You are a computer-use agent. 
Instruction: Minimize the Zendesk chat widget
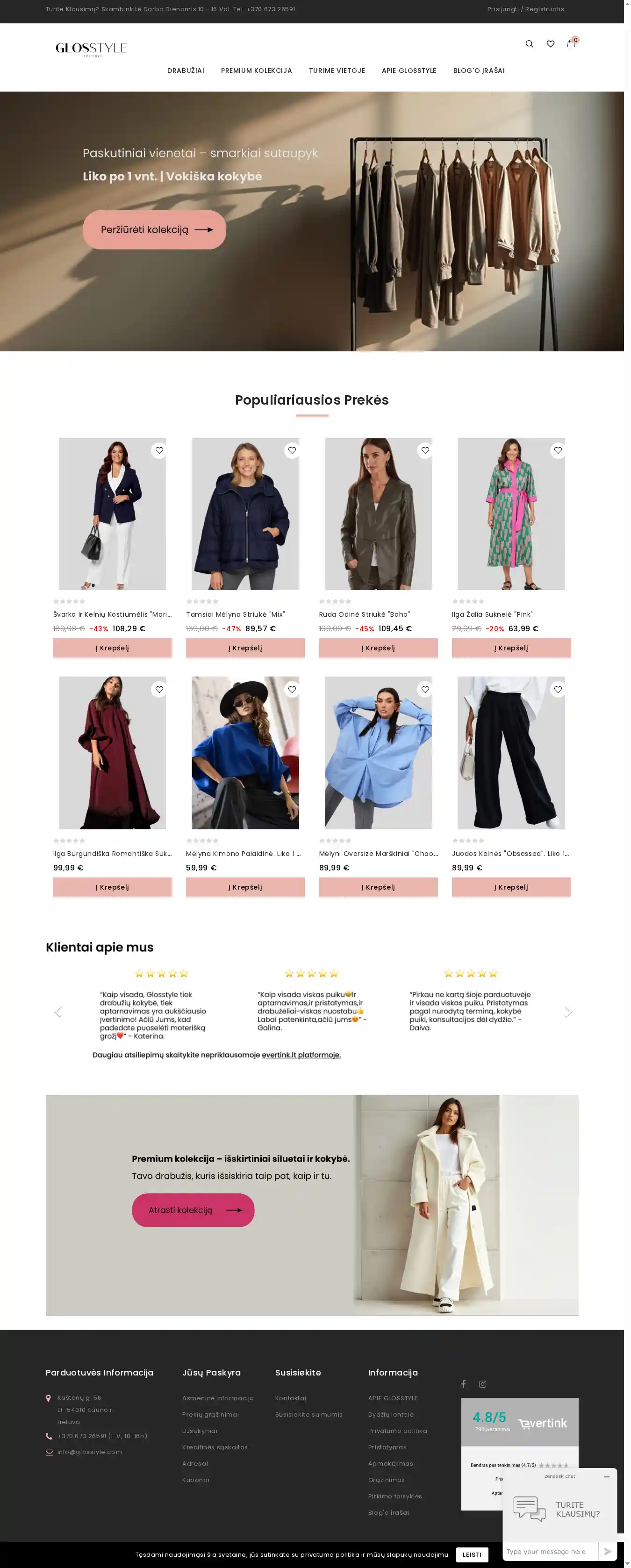tap(607, 1477)
